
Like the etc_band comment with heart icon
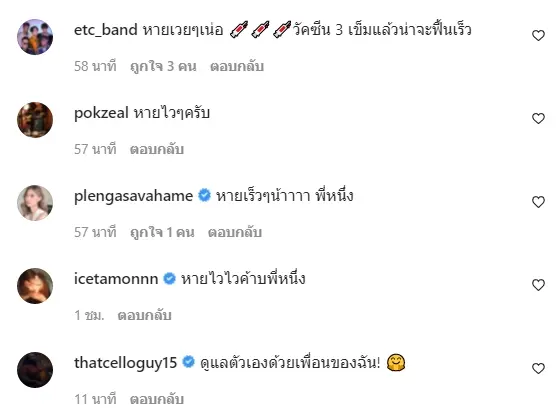pyautogui.click(x=538, y=35)
